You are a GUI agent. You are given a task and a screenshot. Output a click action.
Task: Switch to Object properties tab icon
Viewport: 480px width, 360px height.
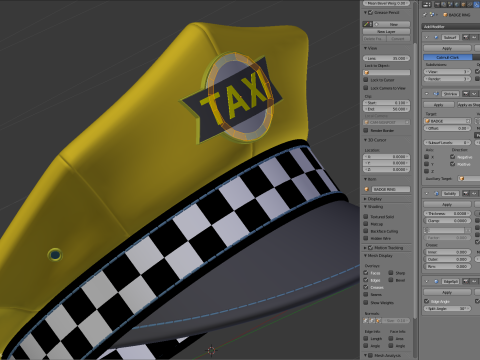point(463,5)
